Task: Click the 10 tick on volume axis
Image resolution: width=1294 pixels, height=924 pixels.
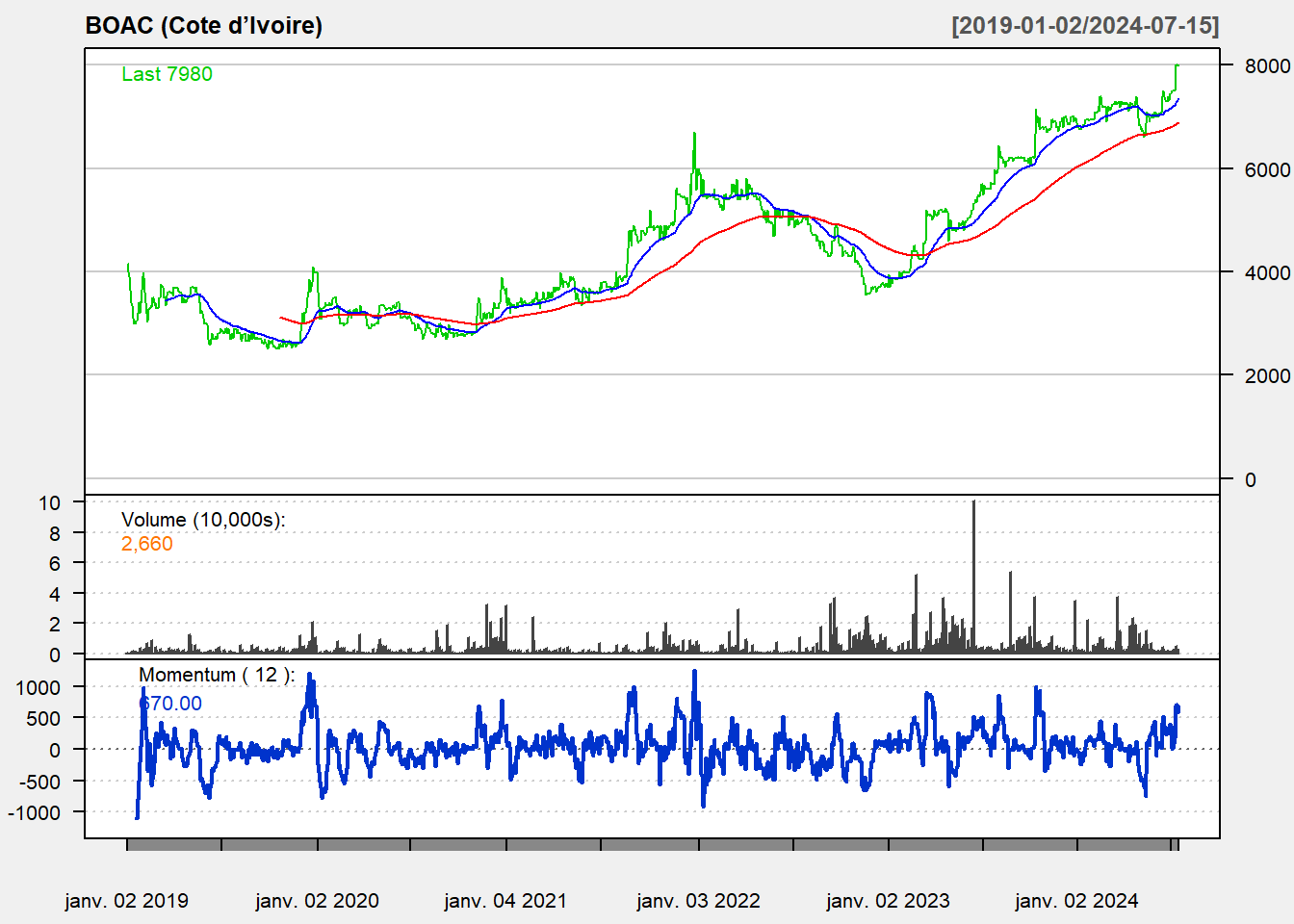Action: pyautogui.click(x=49, y=502)
